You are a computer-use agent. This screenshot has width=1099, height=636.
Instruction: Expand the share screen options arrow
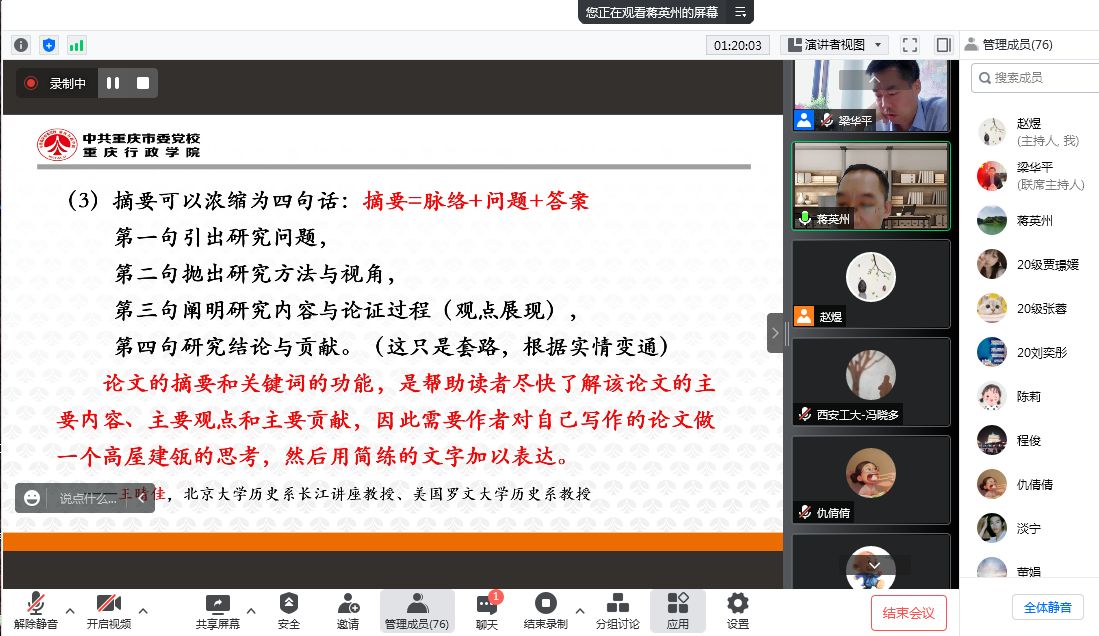point(250,611)
